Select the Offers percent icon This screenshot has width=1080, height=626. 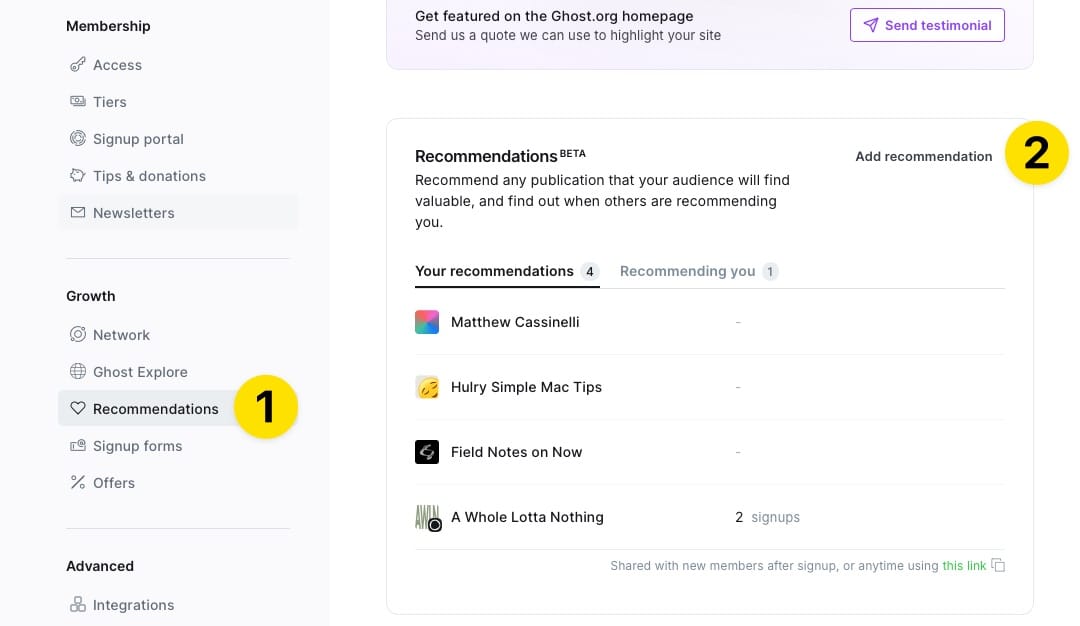tap(78, 482)
